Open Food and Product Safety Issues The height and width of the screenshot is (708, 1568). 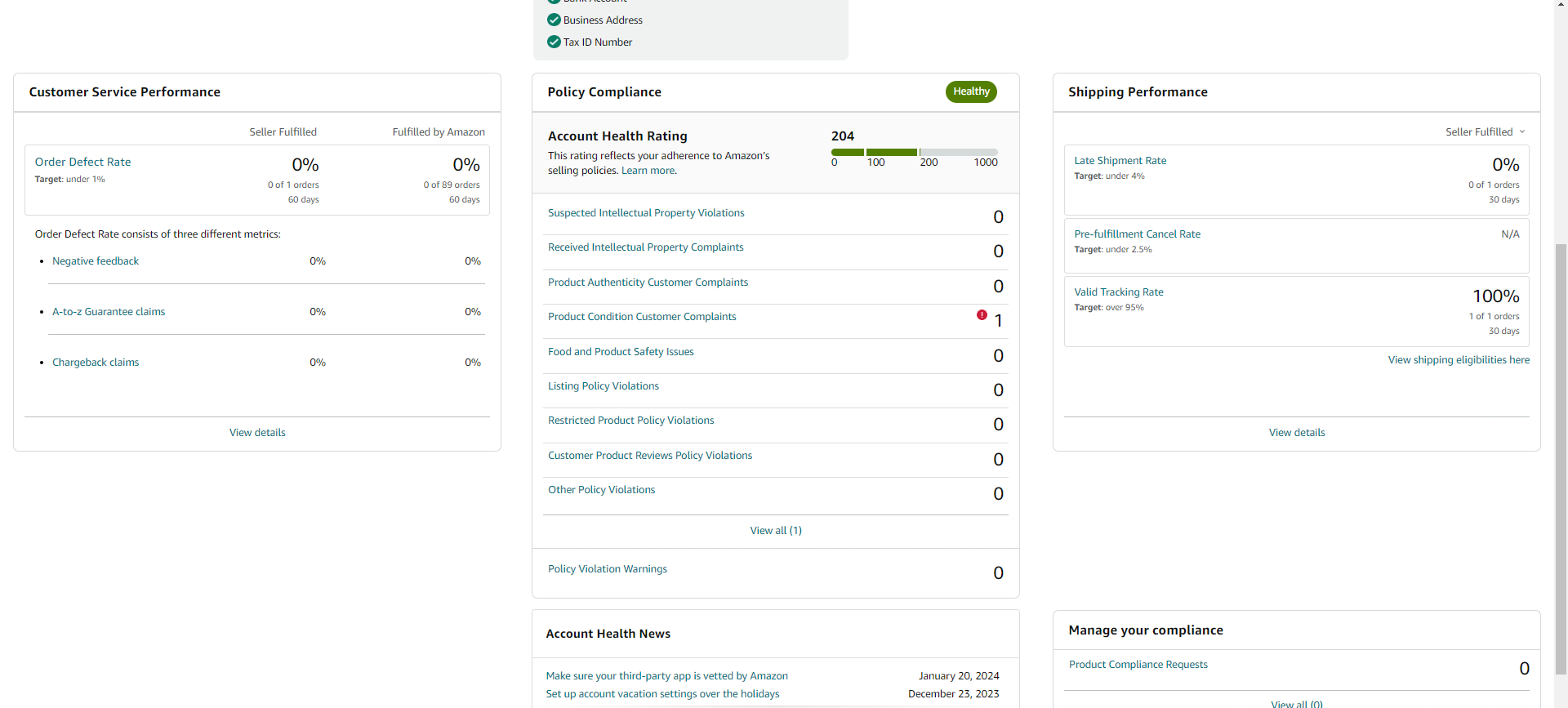click(x=621, y=352)
